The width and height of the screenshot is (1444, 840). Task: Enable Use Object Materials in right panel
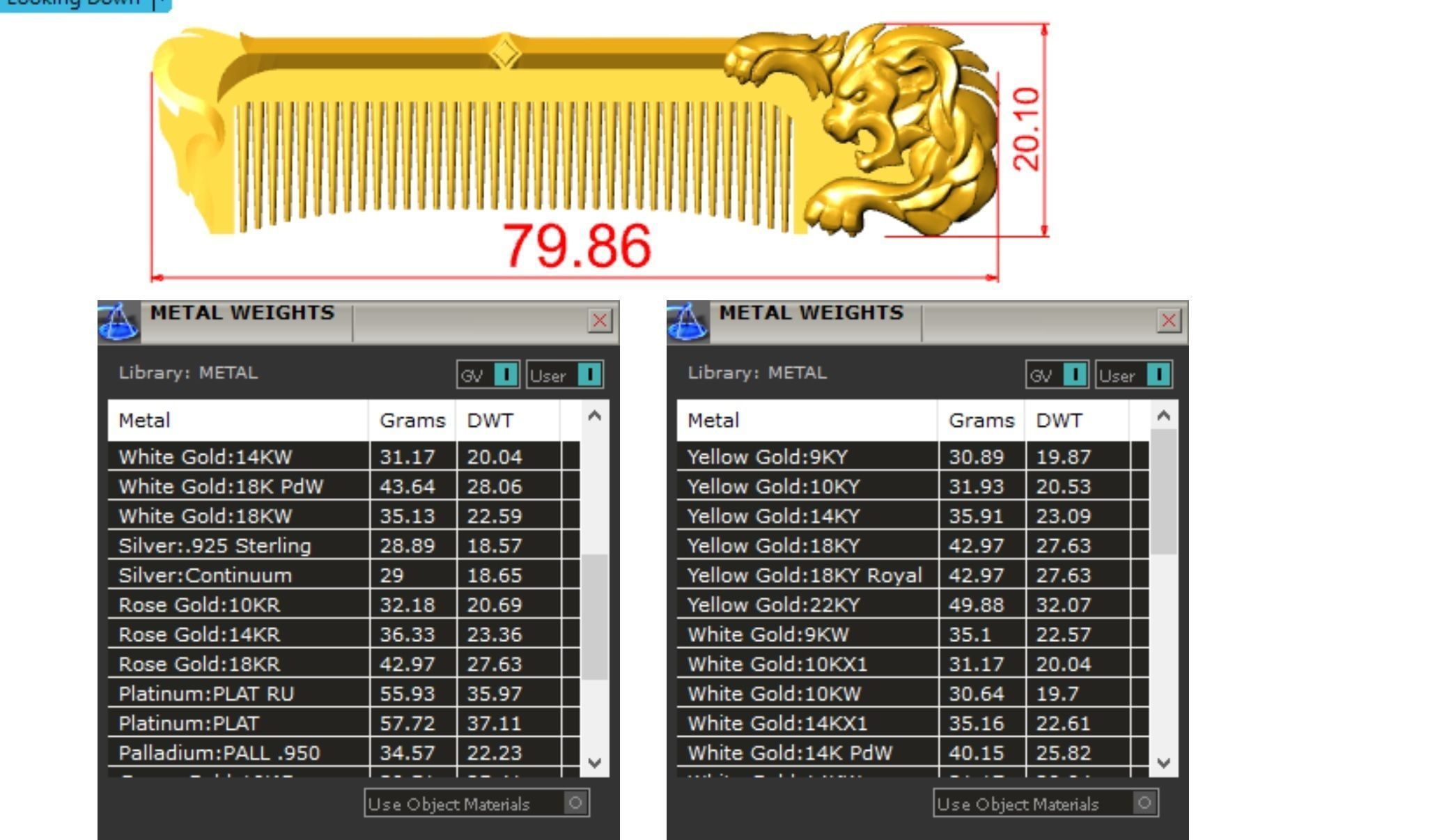pos(1046,803)
